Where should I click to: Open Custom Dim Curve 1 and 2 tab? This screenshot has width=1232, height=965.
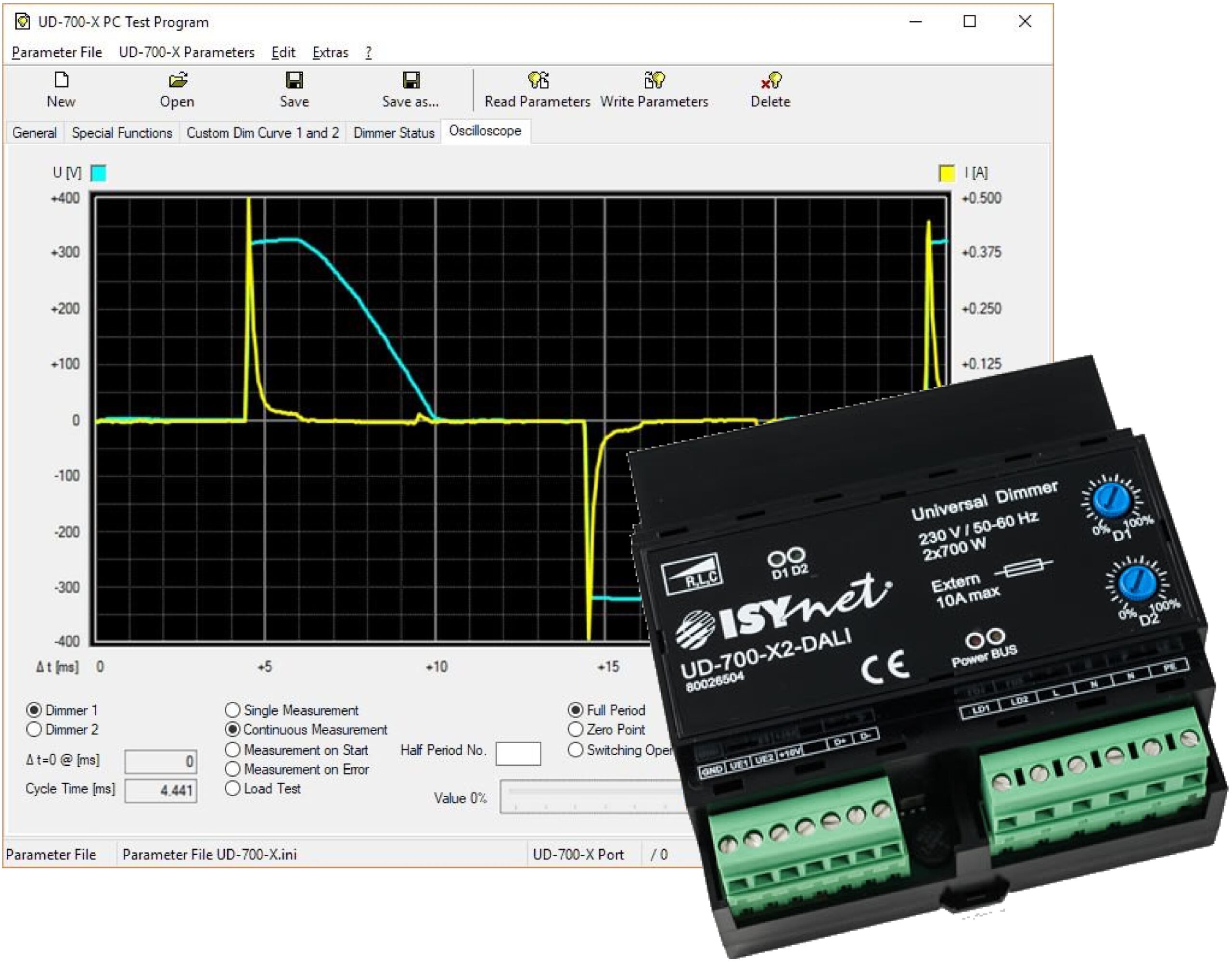[263, 133]
